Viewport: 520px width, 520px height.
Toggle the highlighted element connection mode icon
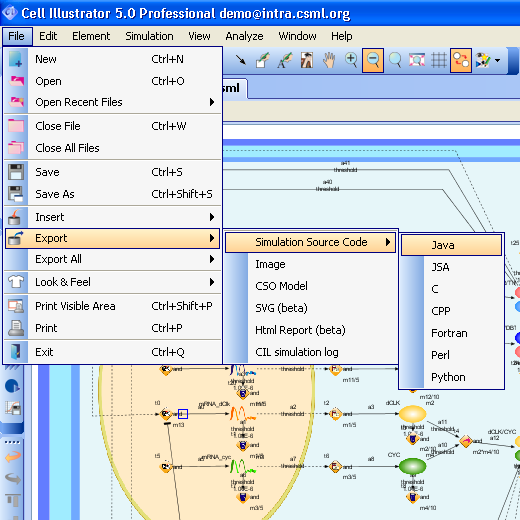coord(461,60)
